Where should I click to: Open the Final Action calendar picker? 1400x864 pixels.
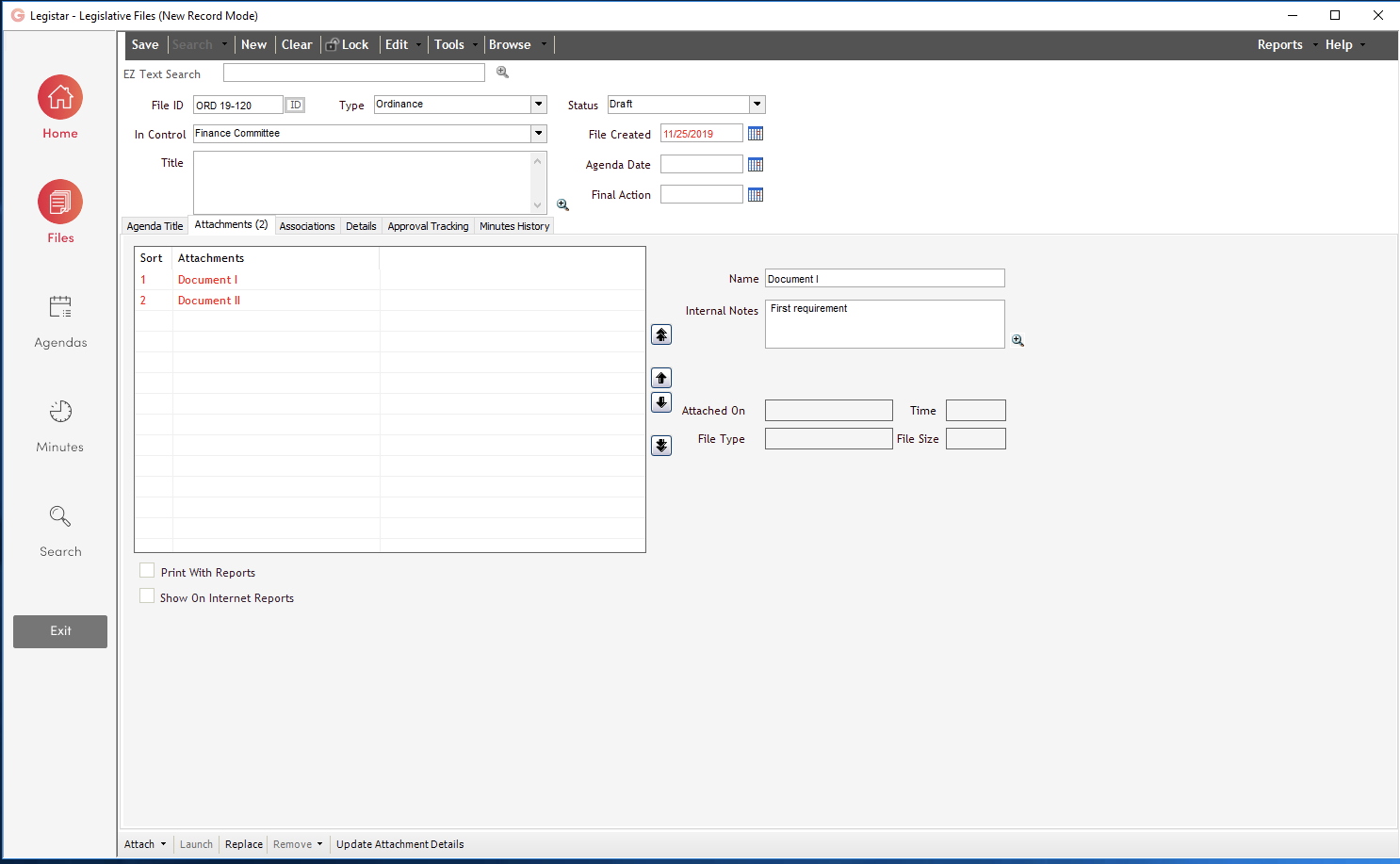(x=755, y=194)
